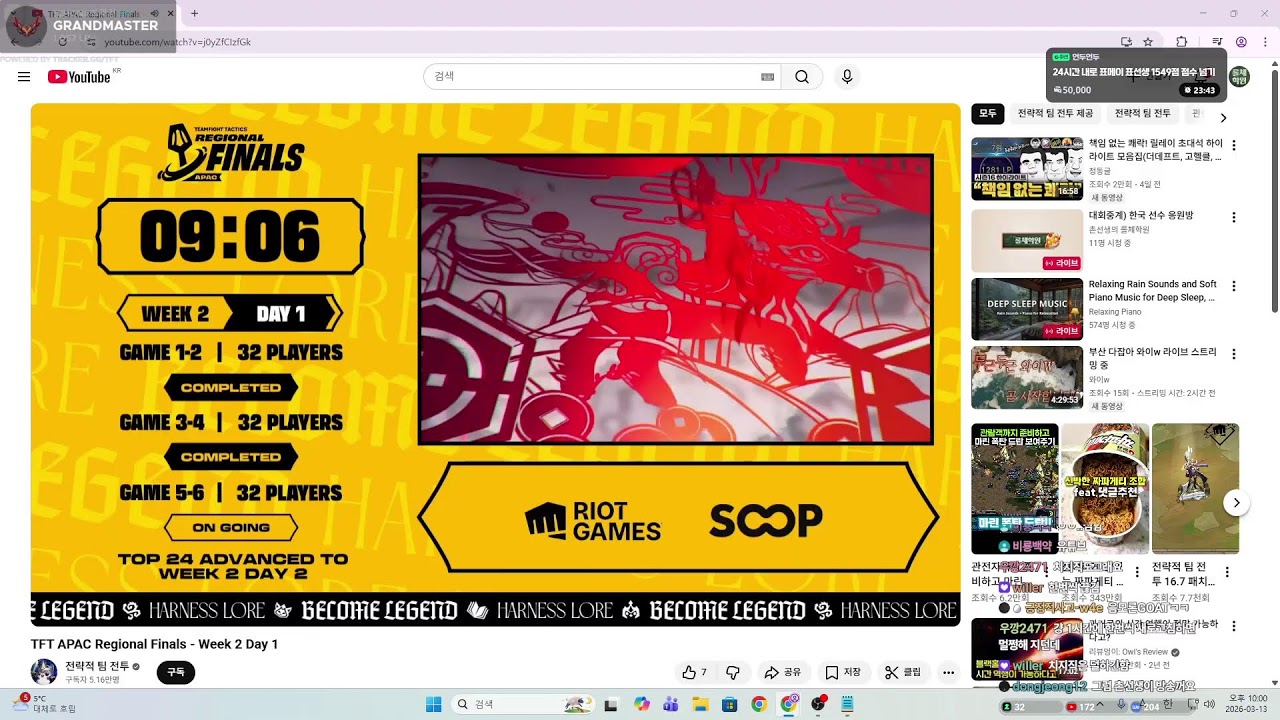1280x720 pixels.
Task: Open options menu for 대회중계 한국 선수 응원방
Action: coord(1233,217)
